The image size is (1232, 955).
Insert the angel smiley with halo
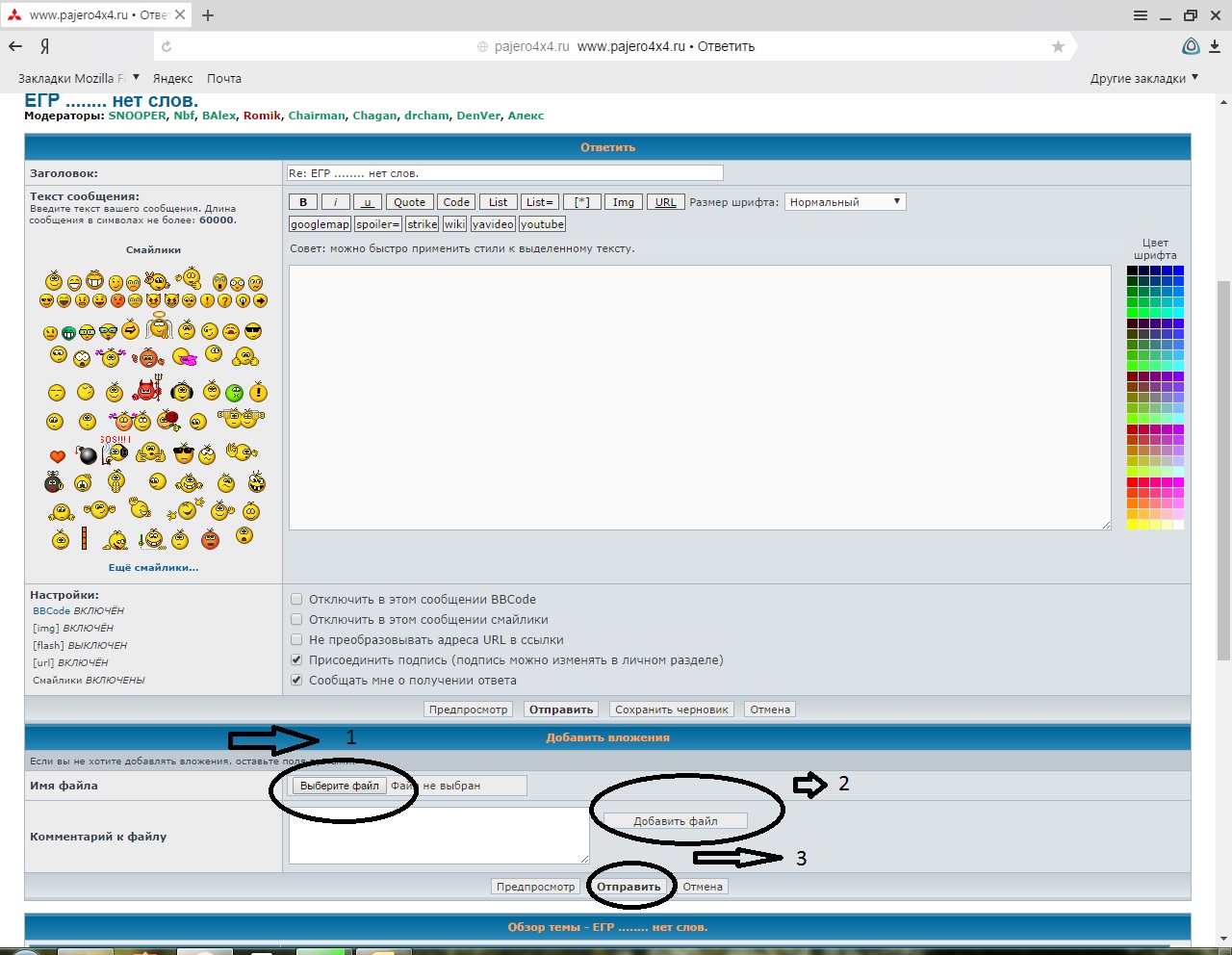pyautogui.click(x=160, y=326)
